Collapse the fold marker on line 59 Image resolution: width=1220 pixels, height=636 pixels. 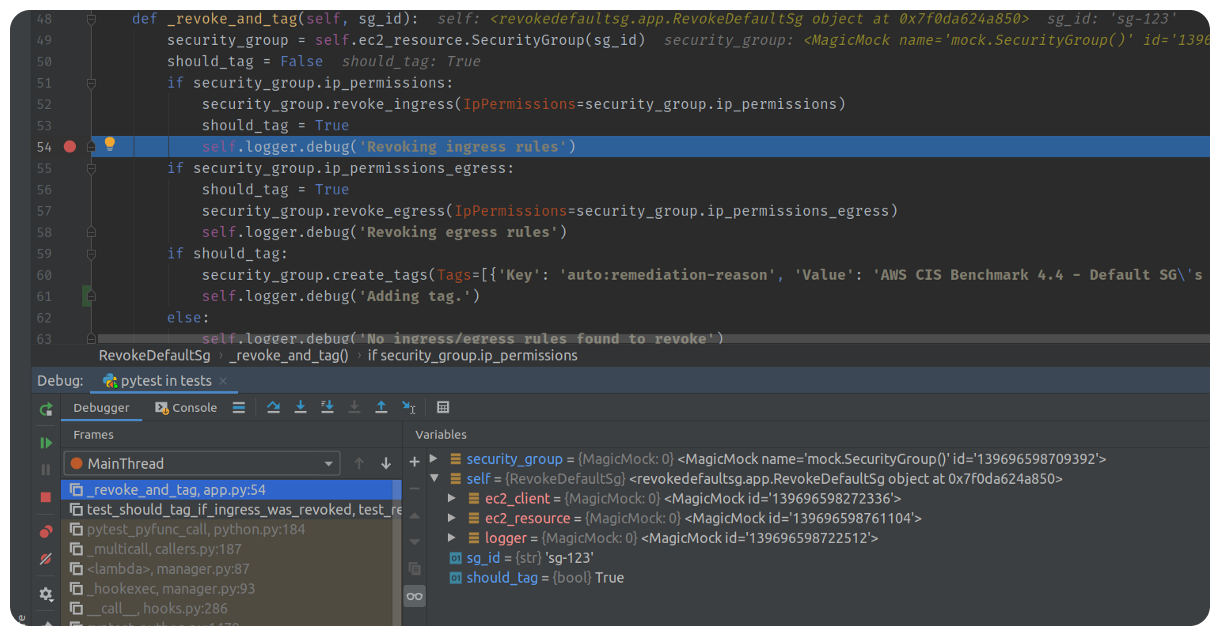coord(91,253)
